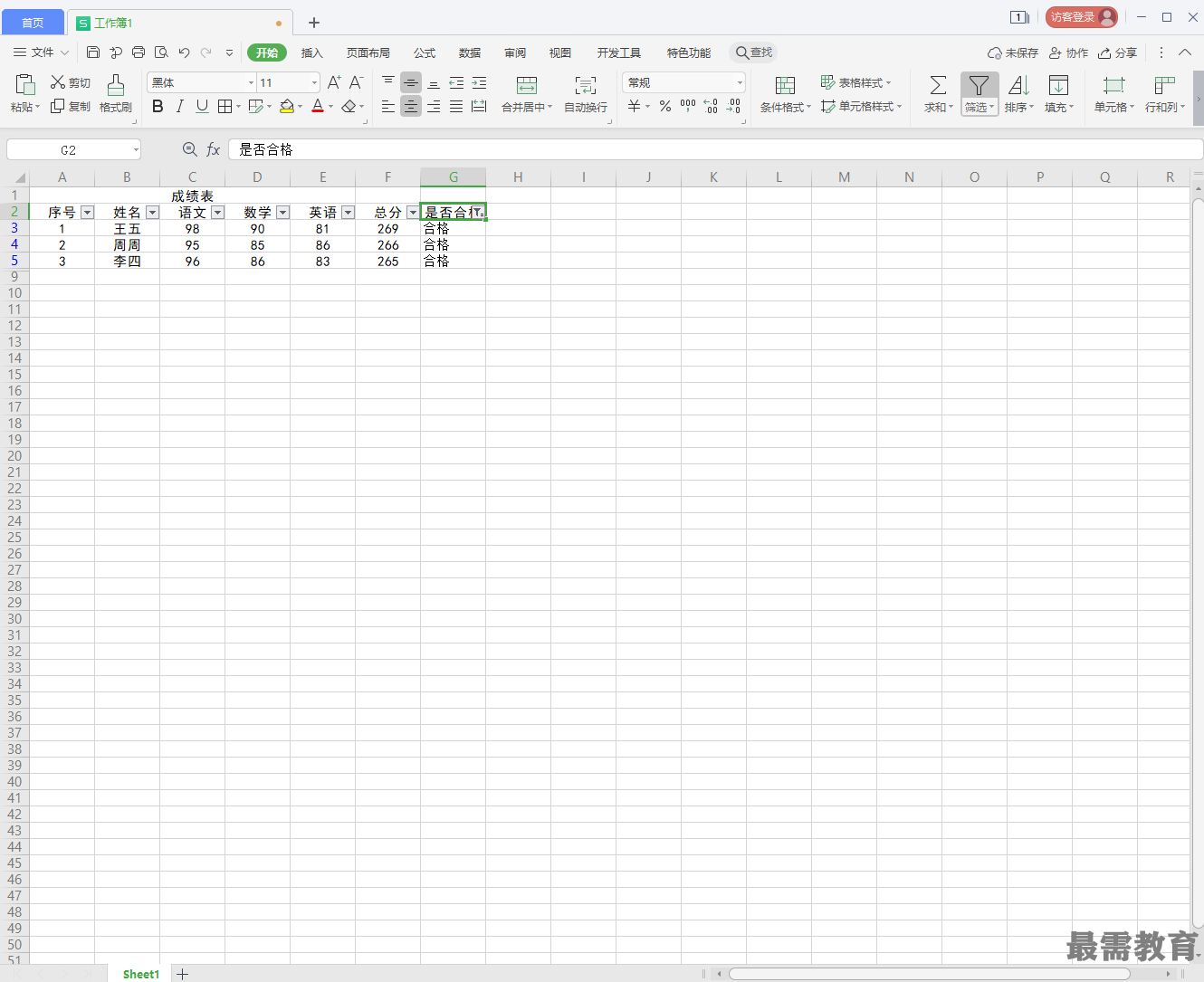Click the 访客登录 guest login button

tap(1082, 17)
